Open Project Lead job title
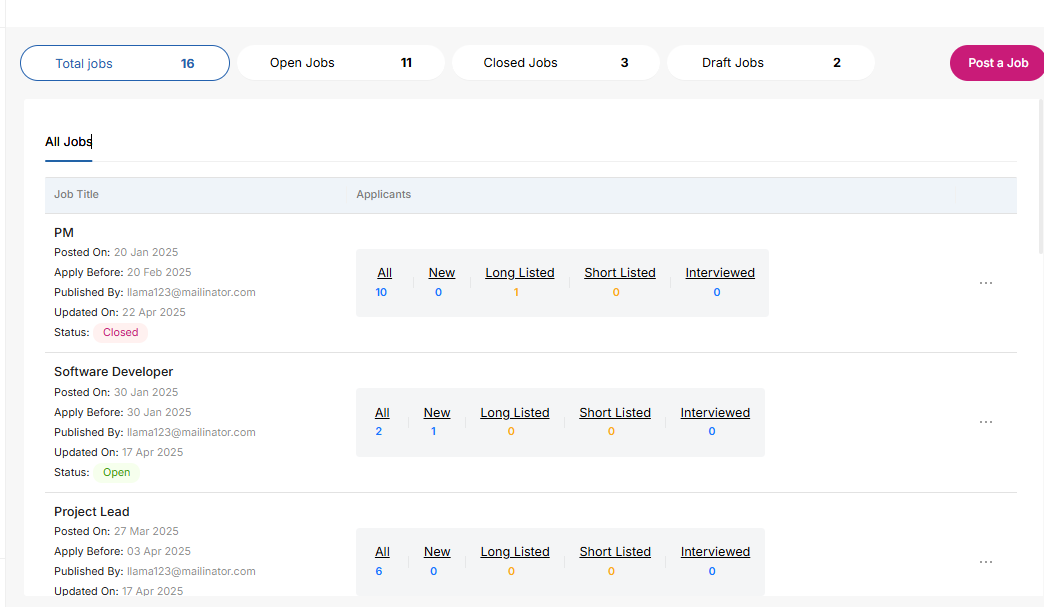 92,512
